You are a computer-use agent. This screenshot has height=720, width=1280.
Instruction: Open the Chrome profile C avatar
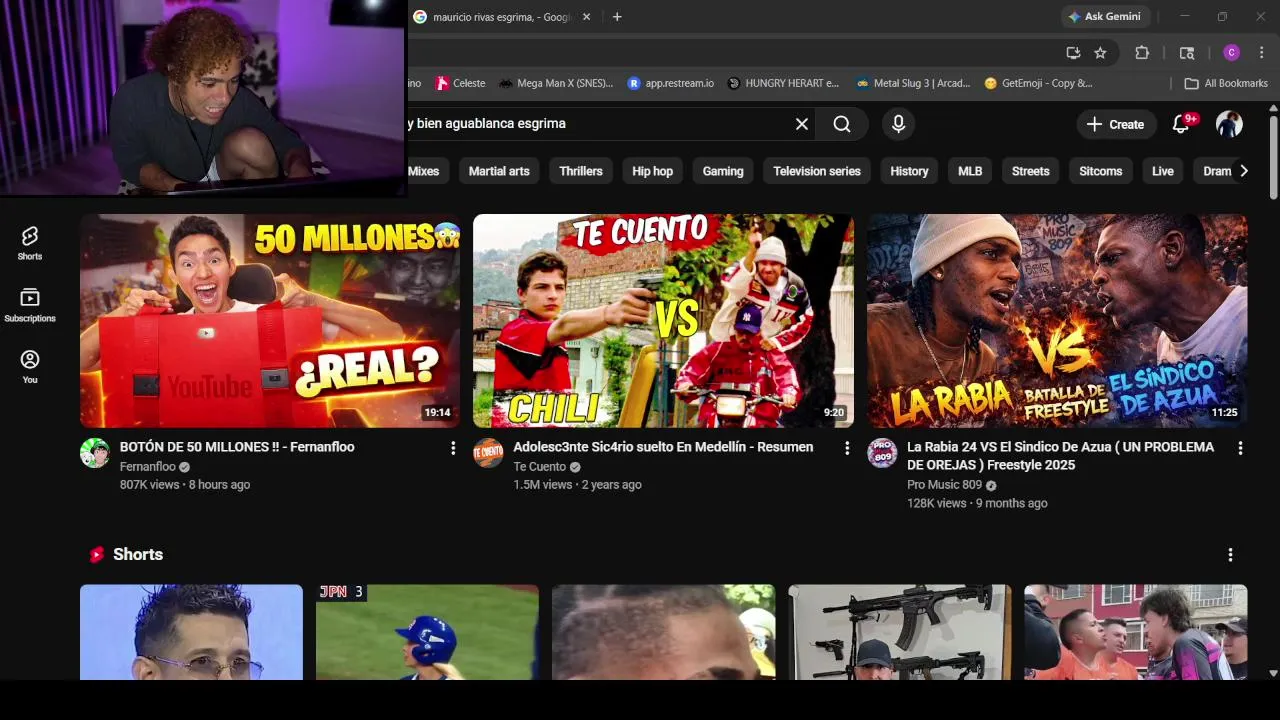[x=1231, y=53]
